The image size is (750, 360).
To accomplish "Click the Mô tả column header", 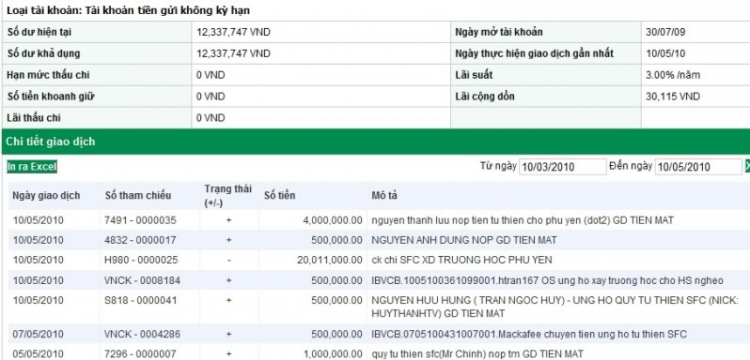I will (x=384, y=196).
